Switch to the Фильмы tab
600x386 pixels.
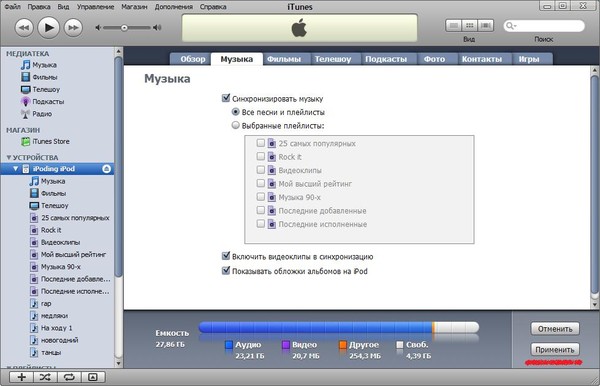pyautogui.click(x=284, y=59)
